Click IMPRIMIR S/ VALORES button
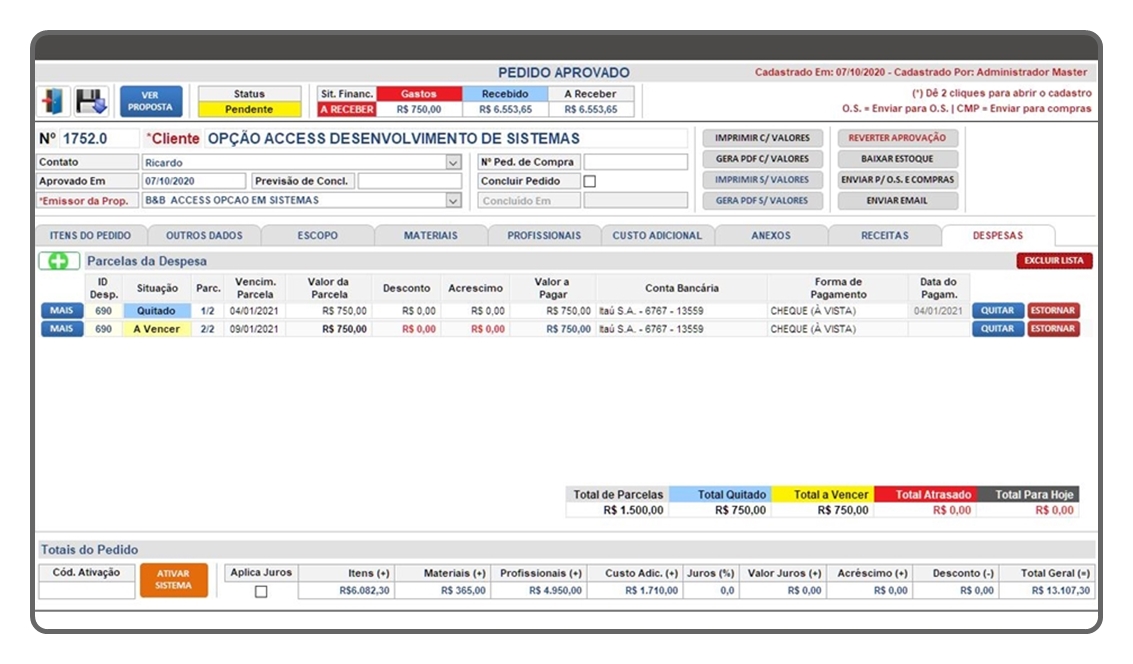The width and height of the screenshot is (1133, 664). tap(762, 180)
